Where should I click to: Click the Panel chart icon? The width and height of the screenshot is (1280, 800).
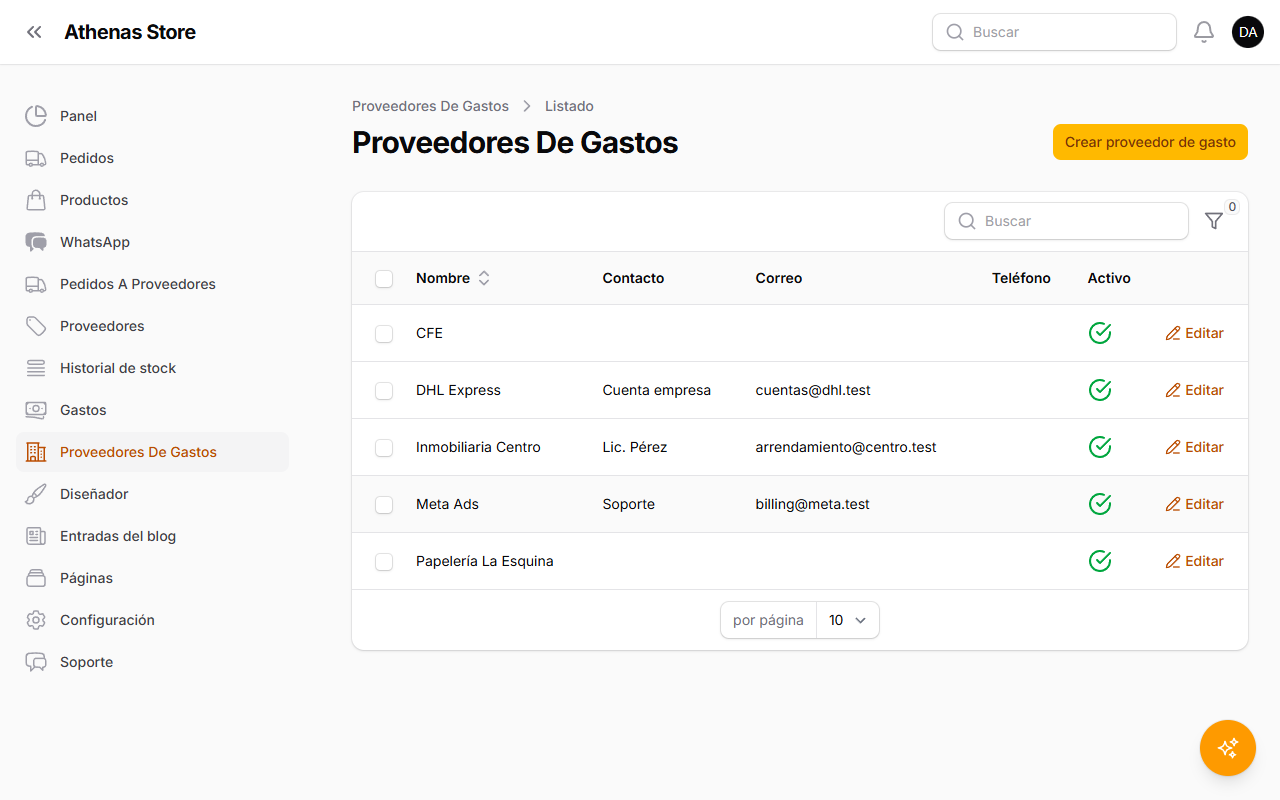(x=36, y=116)
